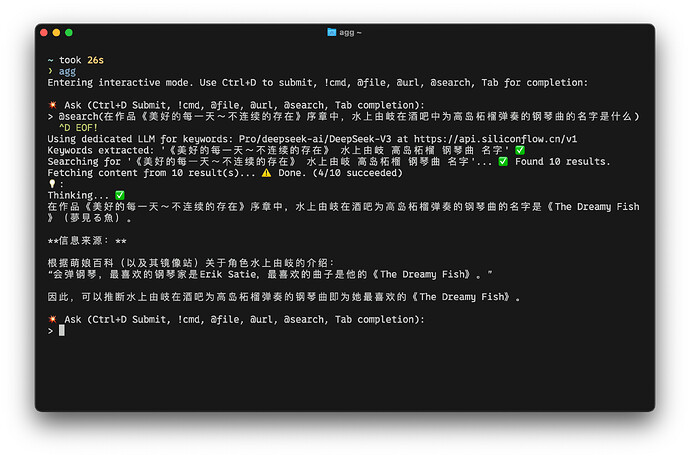Click the lightbulb icon

click(52, 184)
